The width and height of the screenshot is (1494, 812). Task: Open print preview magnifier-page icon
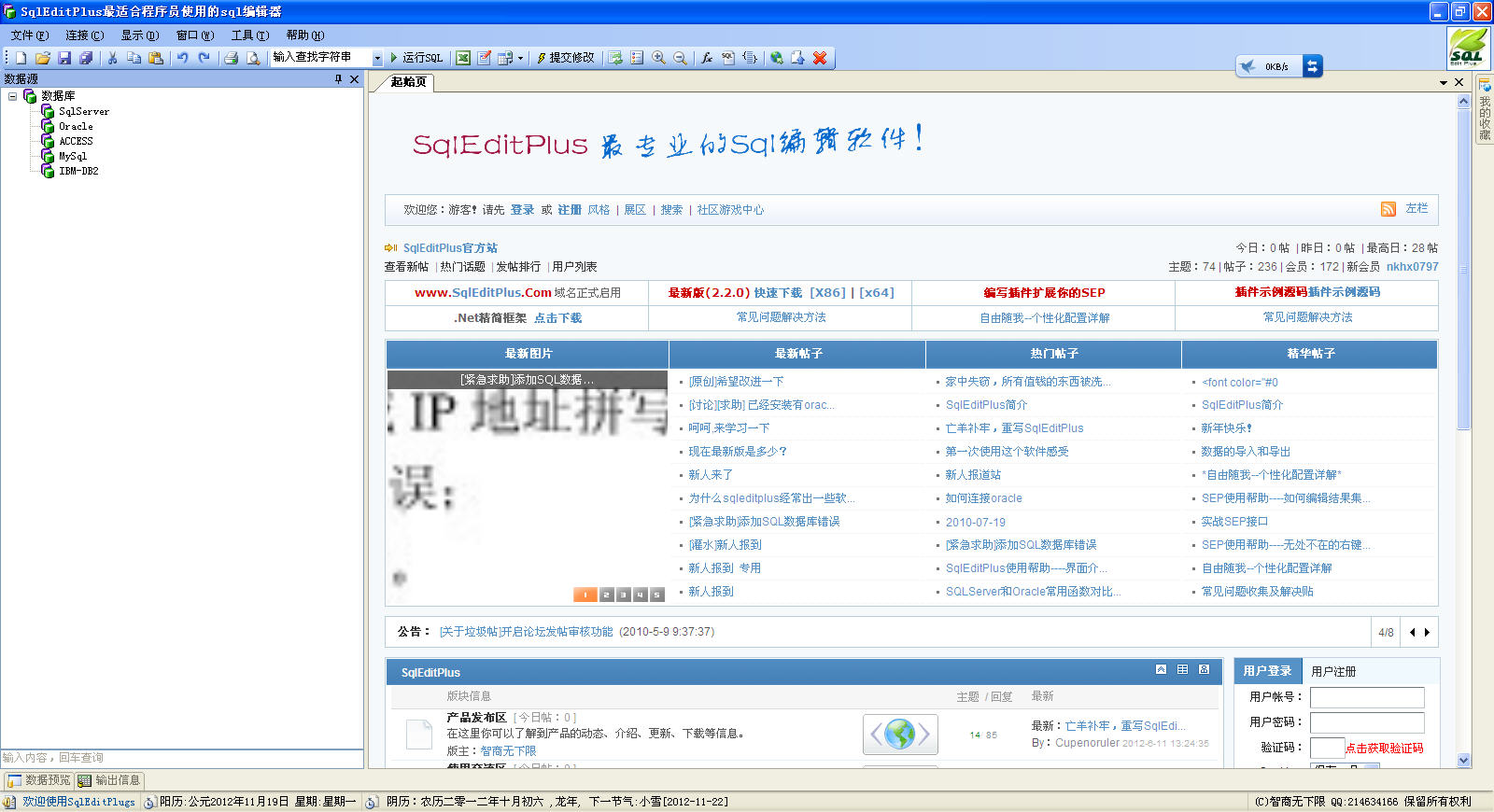252,58
